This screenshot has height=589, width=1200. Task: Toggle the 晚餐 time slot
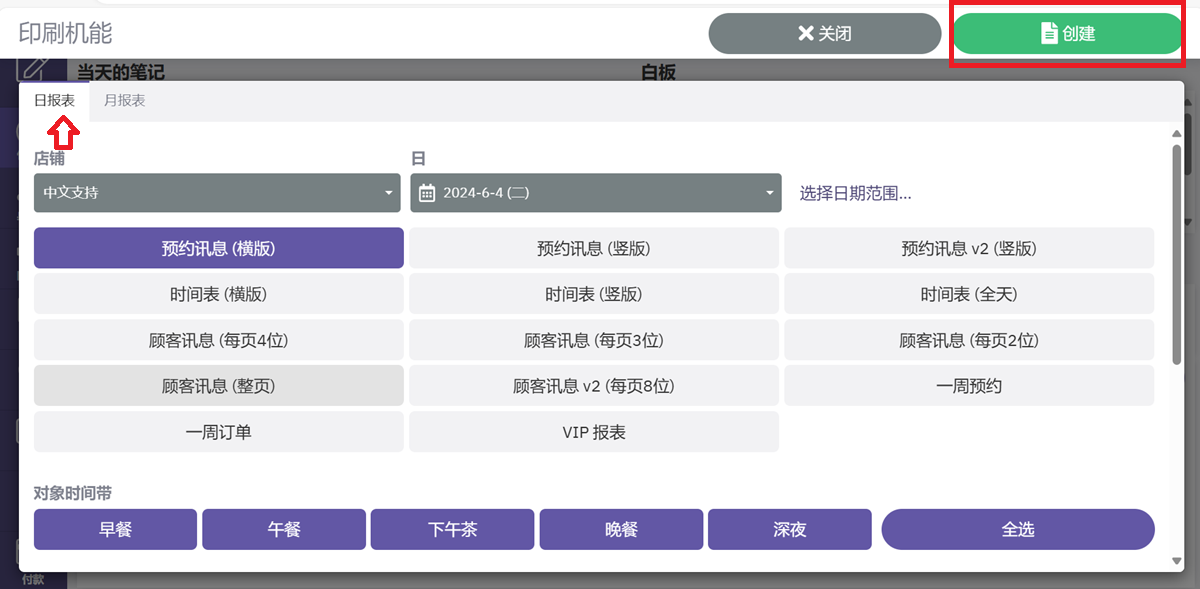coord(621,529)
